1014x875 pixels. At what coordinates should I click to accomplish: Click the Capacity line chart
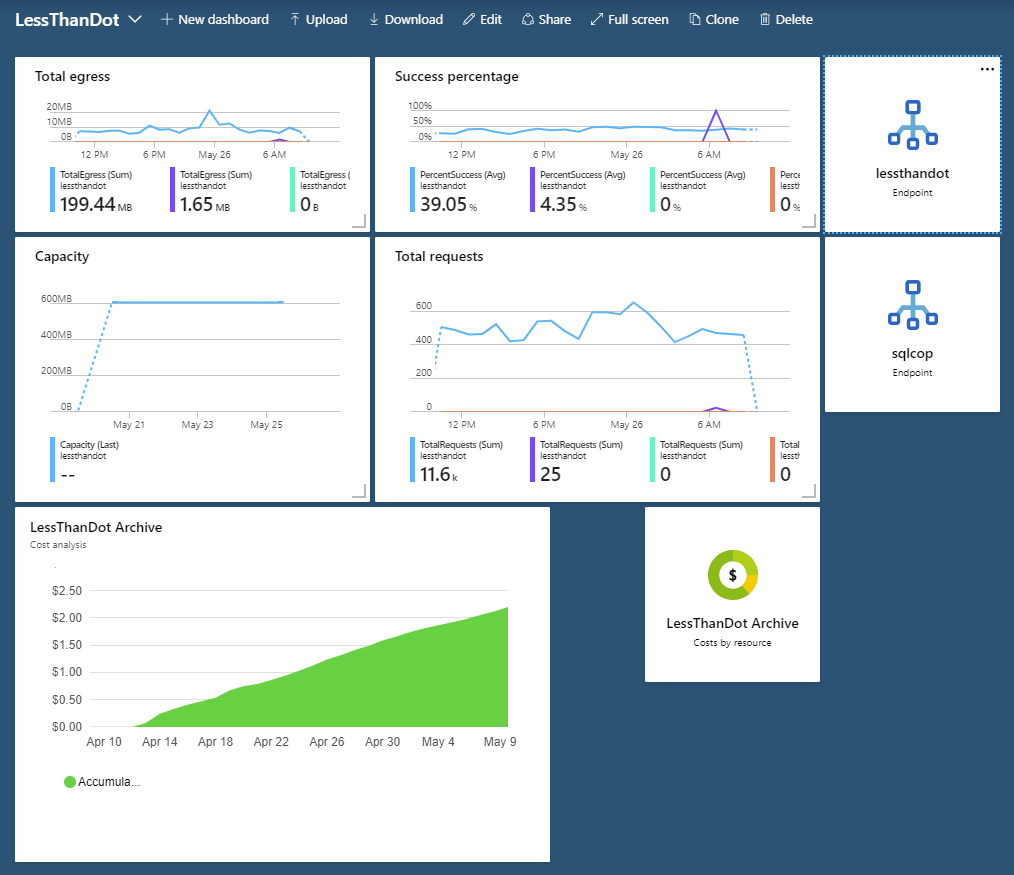click(x=194, y=356)
